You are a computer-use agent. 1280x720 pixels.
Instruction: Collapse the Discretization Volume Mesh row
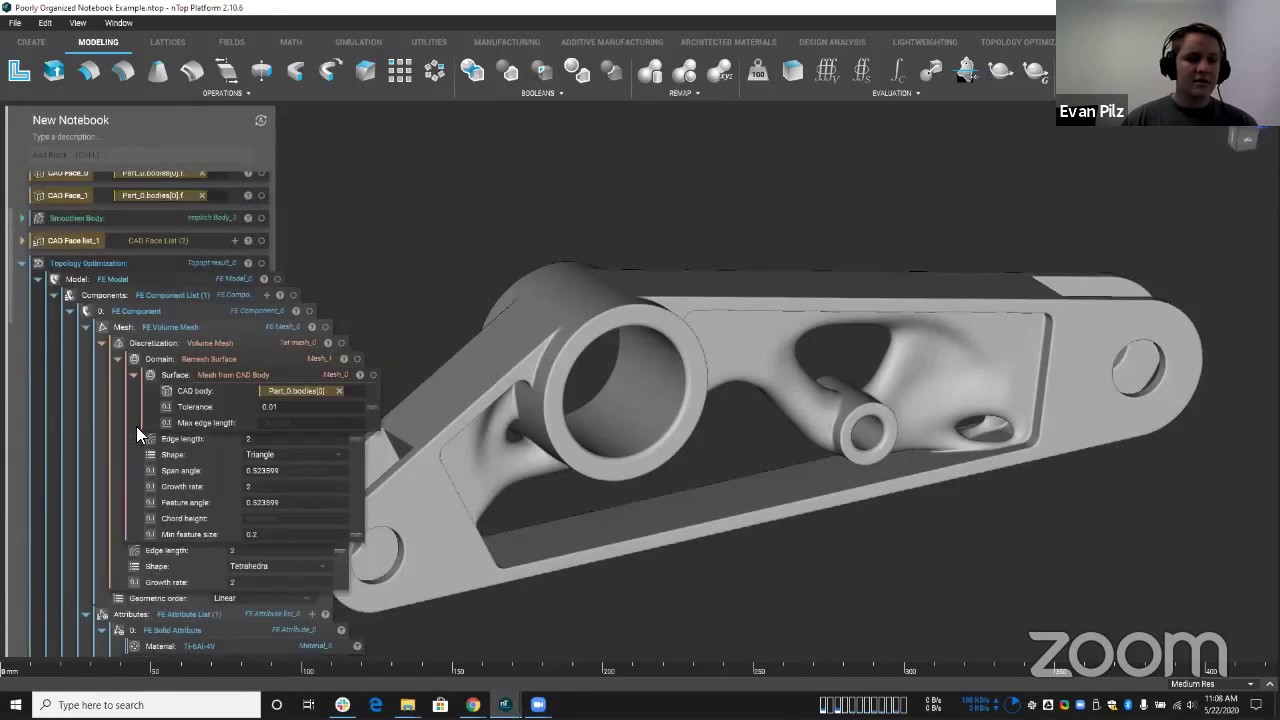click(x=102, y=343)
